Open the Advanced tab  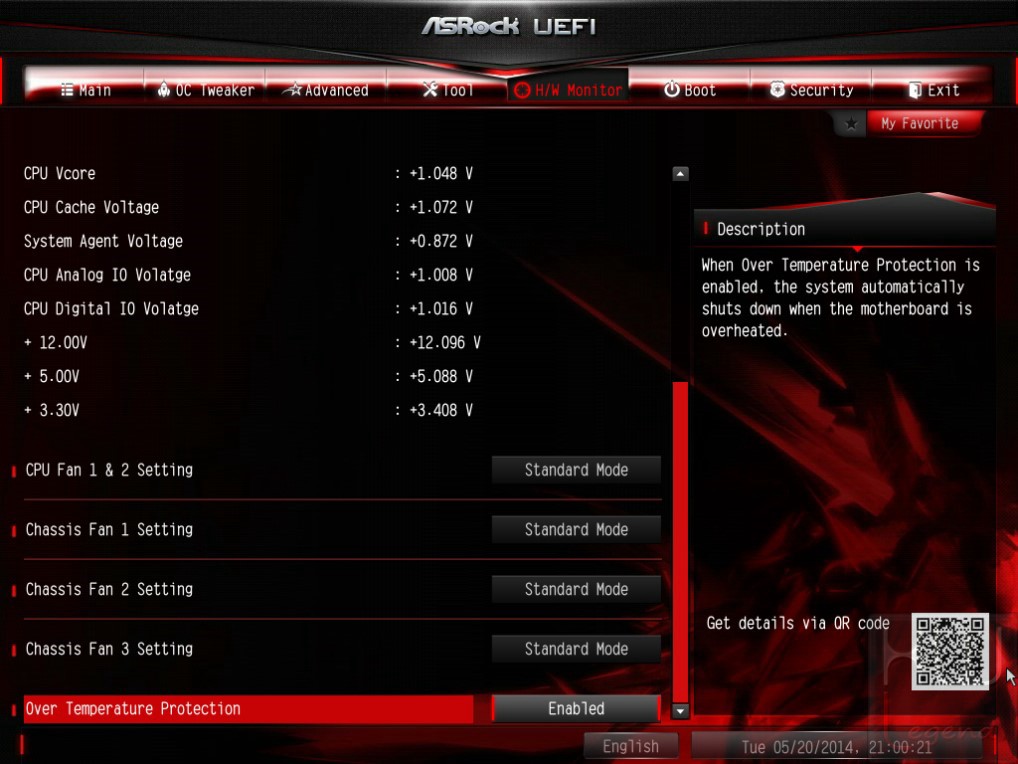pyautogui.click(x=327, y=90)
